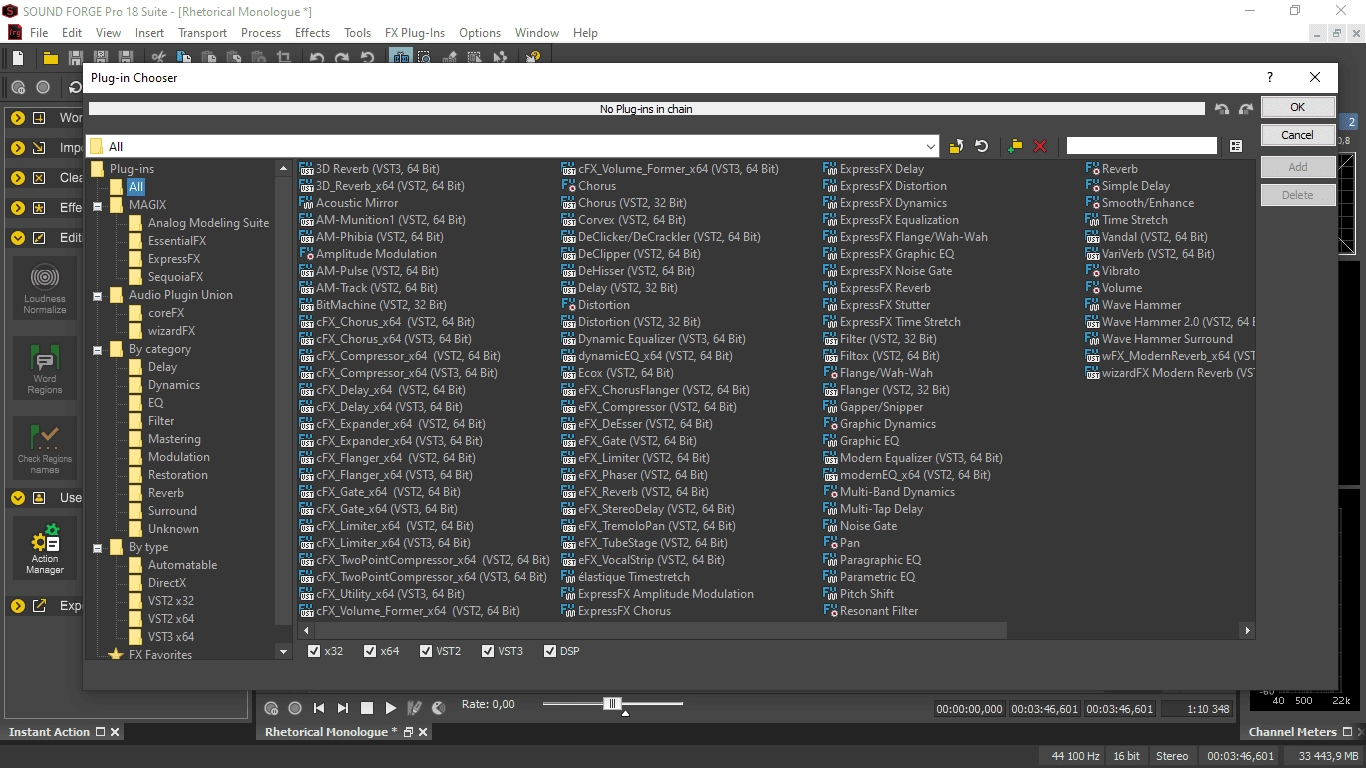Click the What's This help icon
This screenshot has height=768, width=1366.
pyautogui.click(x=533, y=58)
